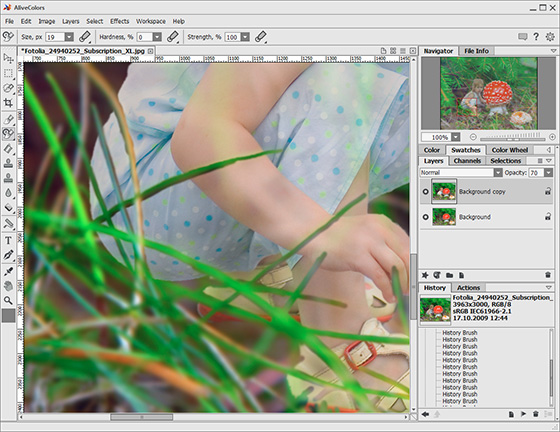This screenshot has width=560, height=432.
Task: Hide the Background layer
Action: (x=425, y=217)
